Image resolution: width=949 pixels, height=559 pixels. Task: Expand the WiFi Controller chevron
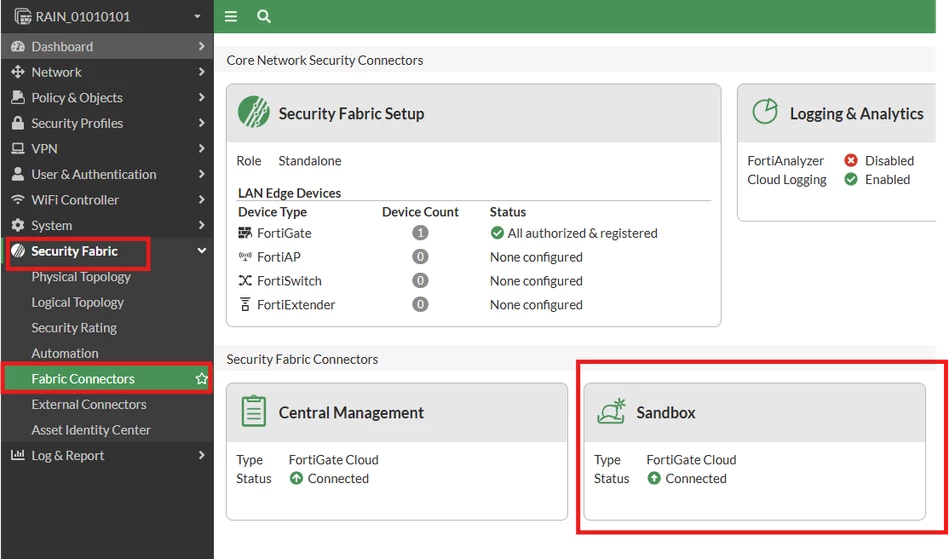(202, 200)
